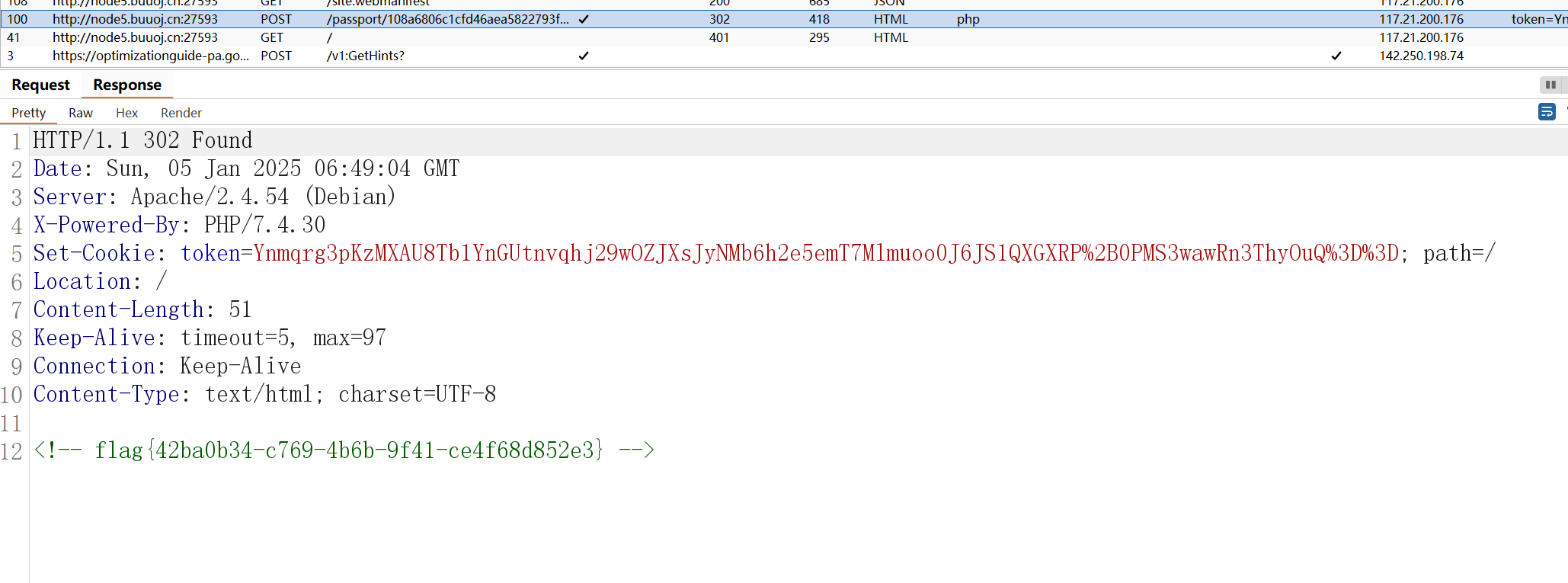Viewport: 1568px width, 583px height.
Task: Select the Hex view tab
Action: point(126,113)
